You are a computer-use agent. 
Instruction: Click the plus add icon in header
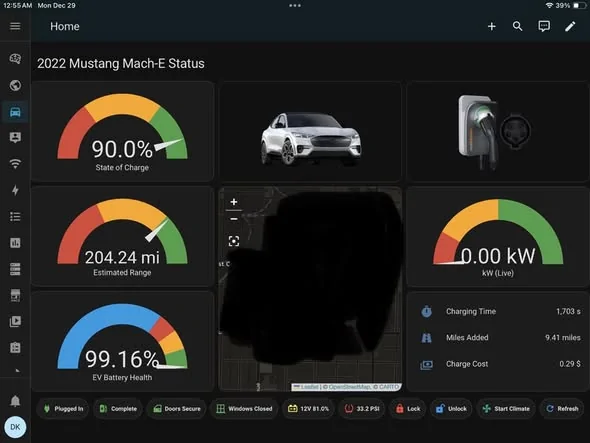[491, 26]
